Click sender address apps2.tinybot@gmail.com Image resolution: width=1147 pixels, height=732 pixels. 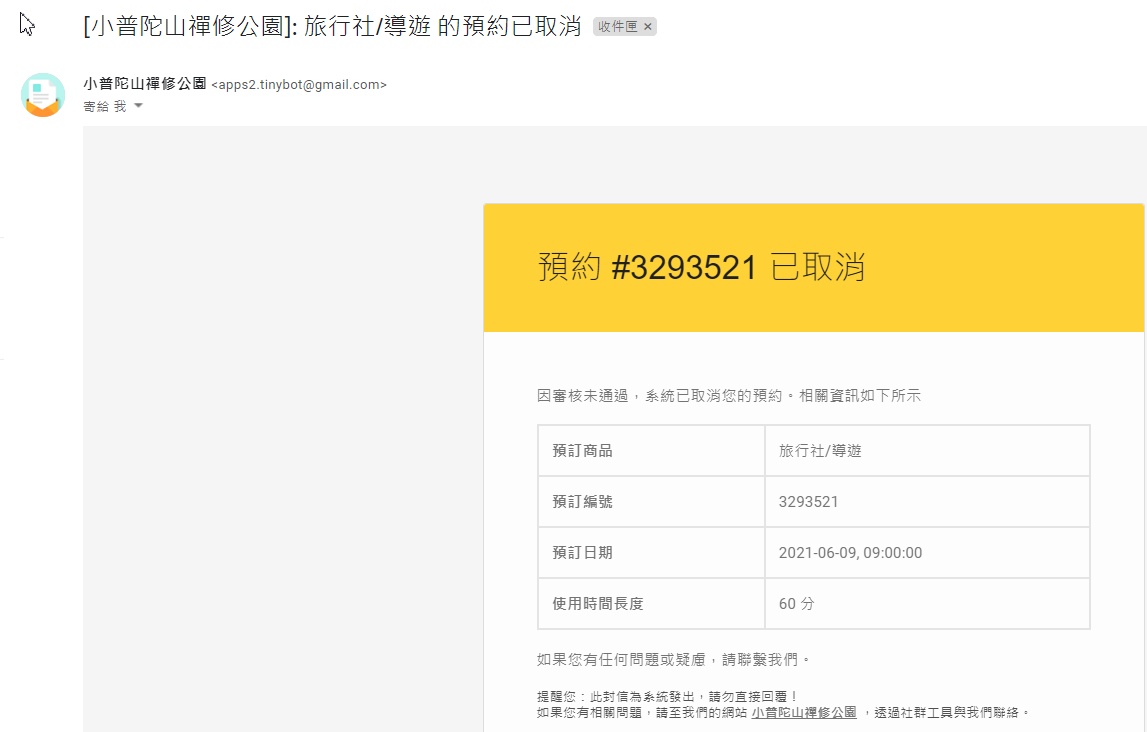pos(299,85)
